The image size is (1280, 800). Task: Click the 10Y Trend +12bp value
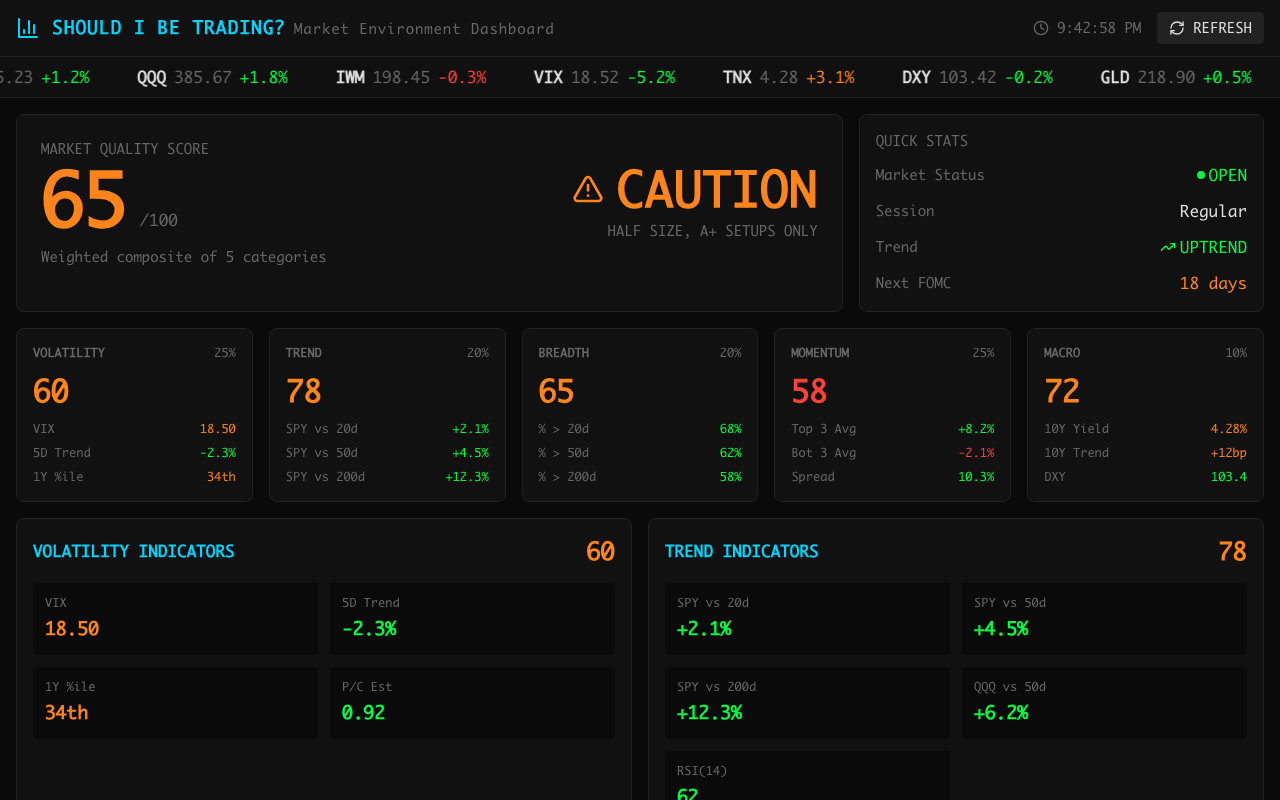coord(1229,453)
